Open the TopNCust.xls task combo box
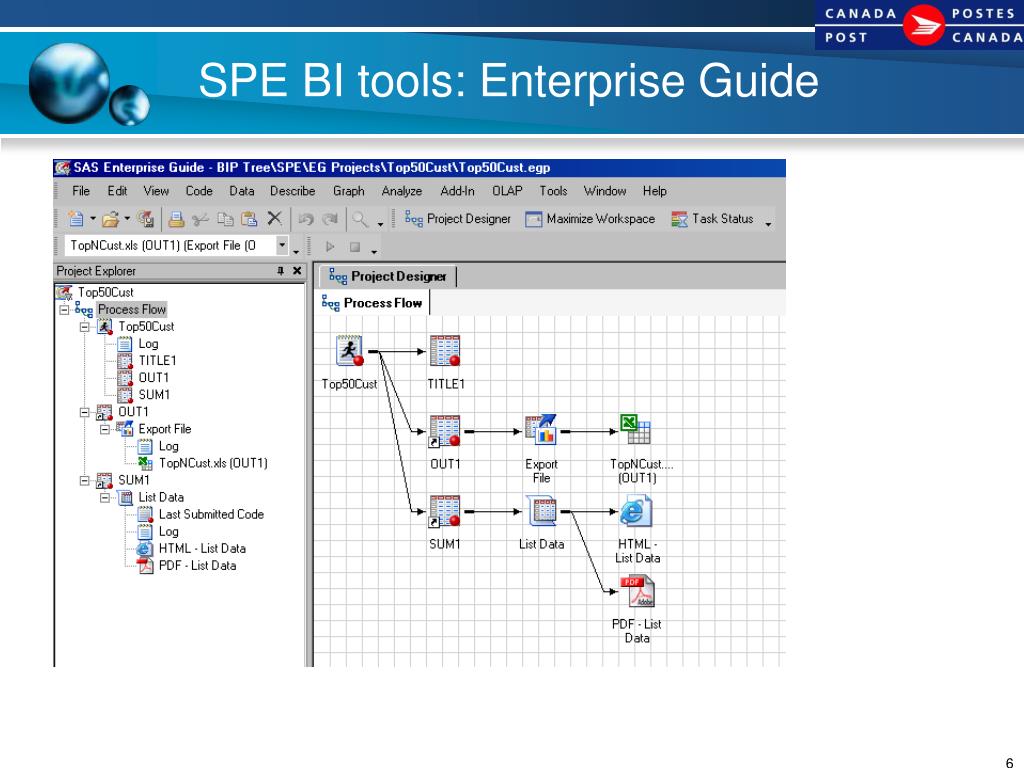 (282, 246)
